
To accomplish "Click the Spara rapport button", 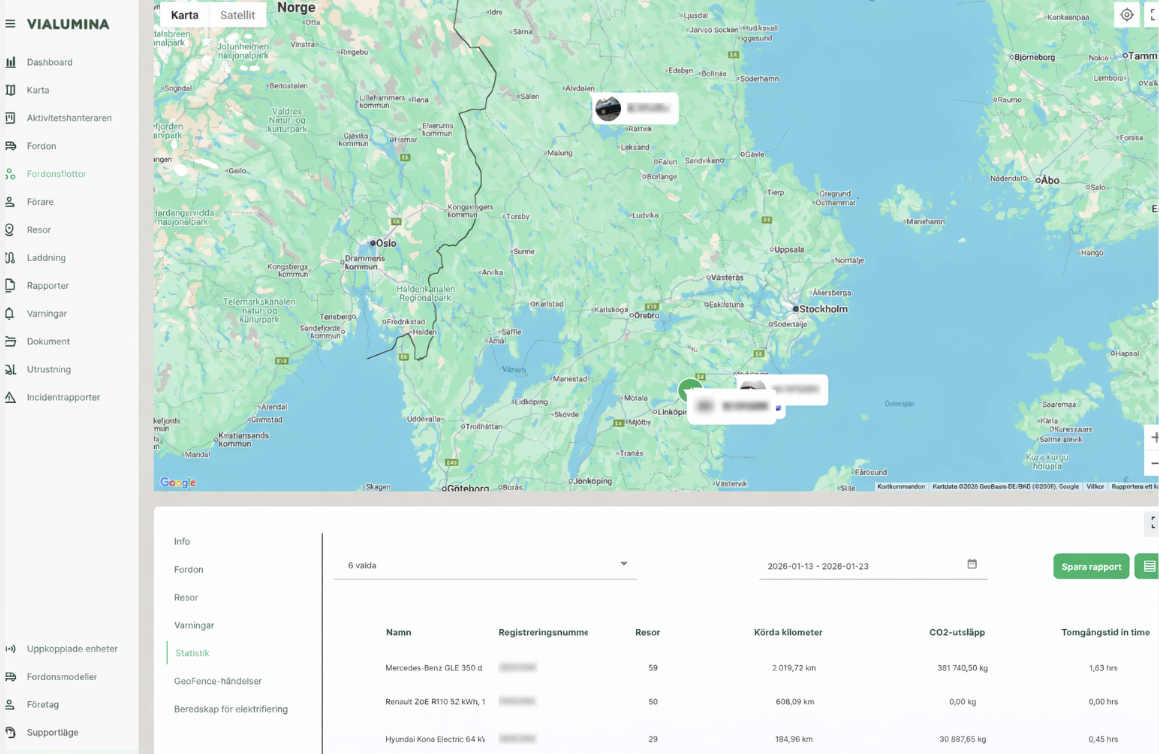I will [x=1091, y=567].
